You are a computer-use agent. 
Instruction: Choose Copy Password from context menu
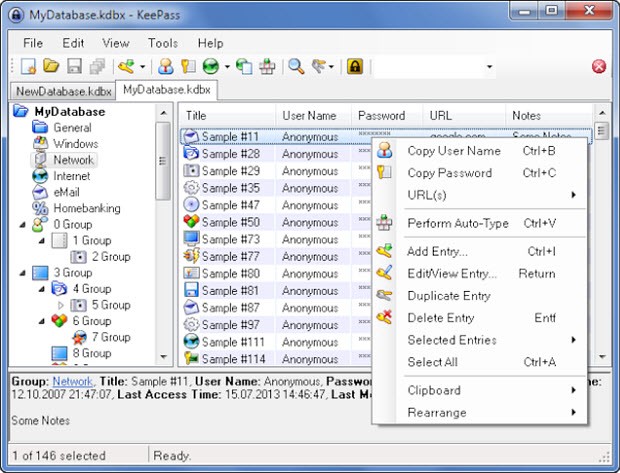point(479,173)
